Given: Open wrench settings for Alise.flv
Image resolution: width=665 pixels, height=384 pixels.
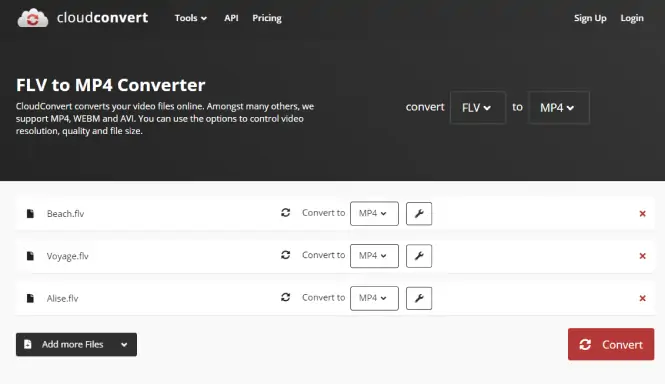Looking at the screenshot, I should pyautogui.click(x=419, y=298).
